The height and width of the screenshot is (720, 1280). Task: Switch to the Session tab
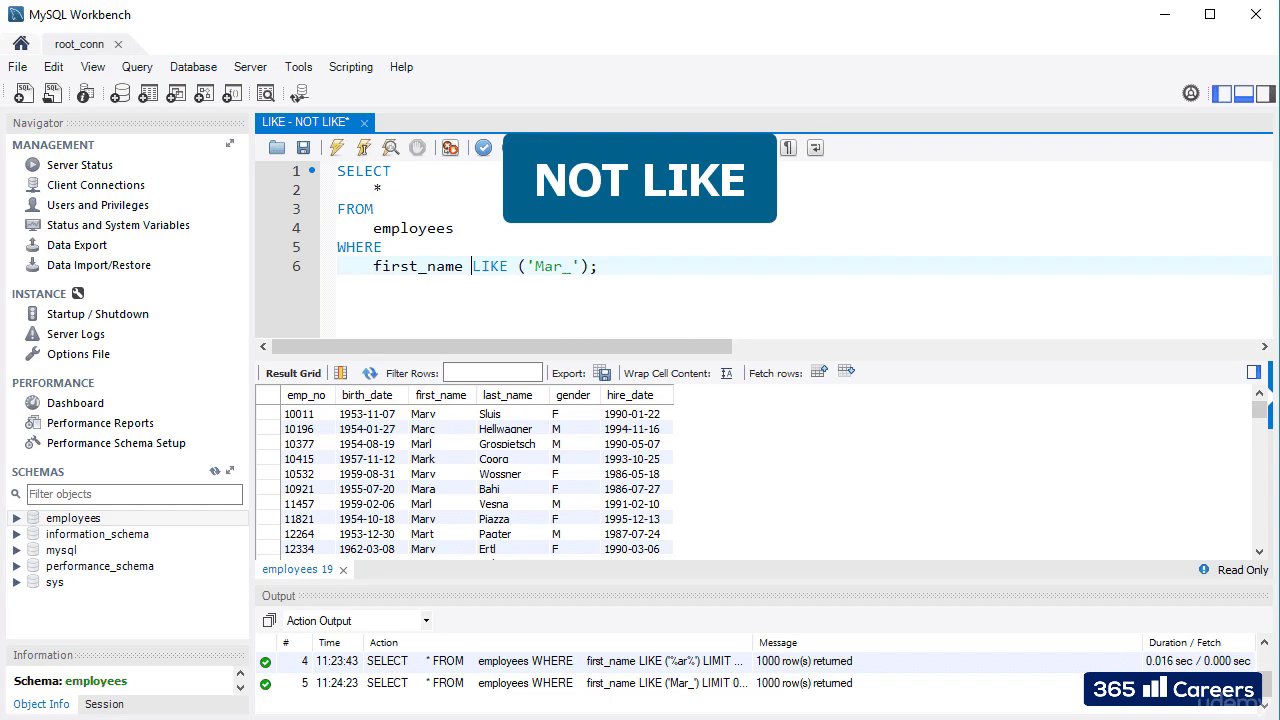104,704
